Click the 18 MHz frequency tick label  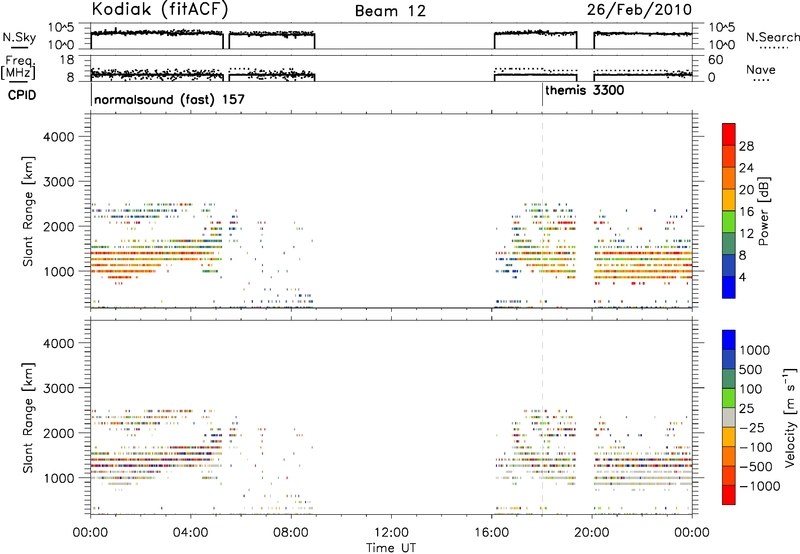(67, 60)
